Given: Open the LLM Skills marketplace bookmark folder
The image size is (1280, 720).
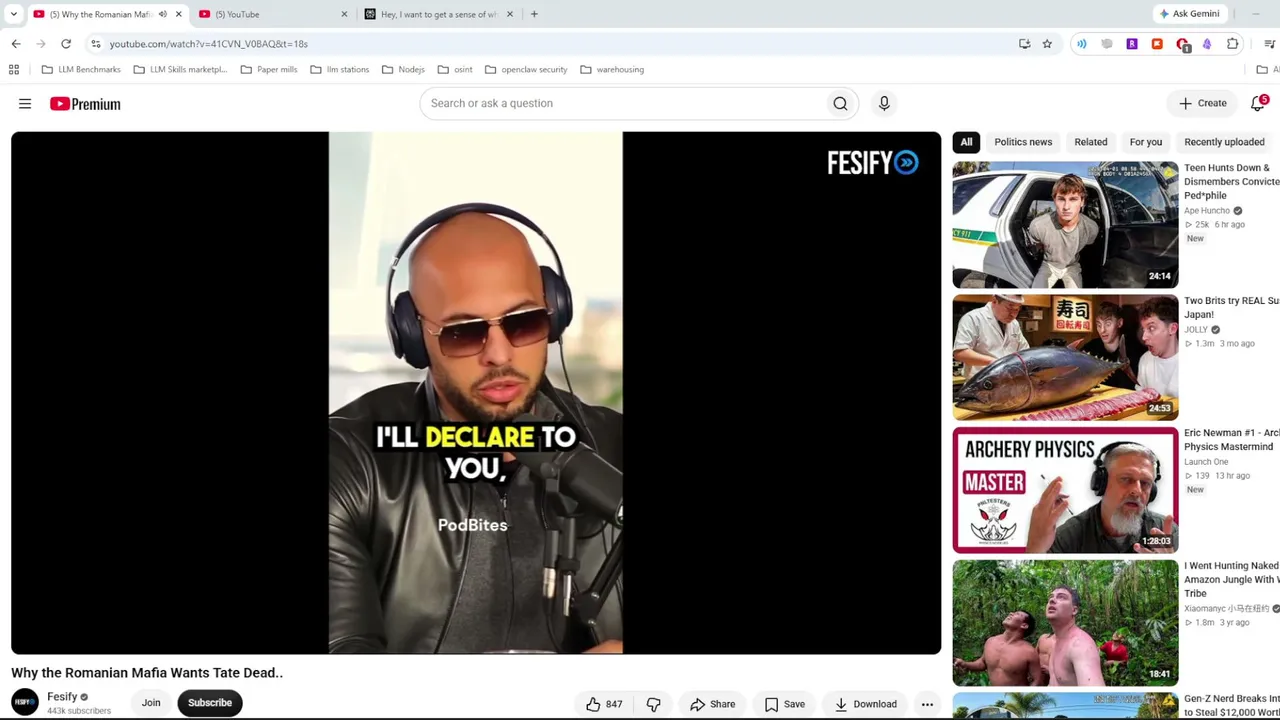Looking at the screenshot, I should (x=180, y=70).
